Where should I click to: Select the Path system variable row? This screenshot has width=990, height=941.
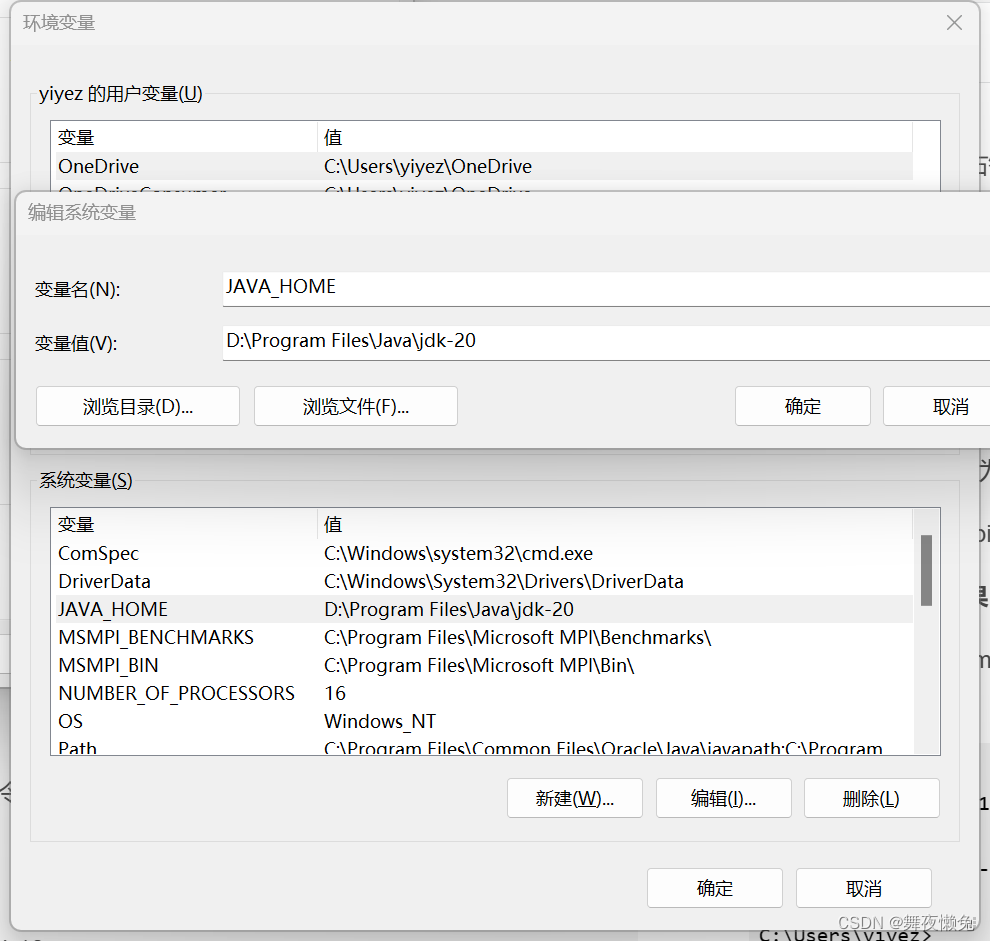click(x=484, y=746)
